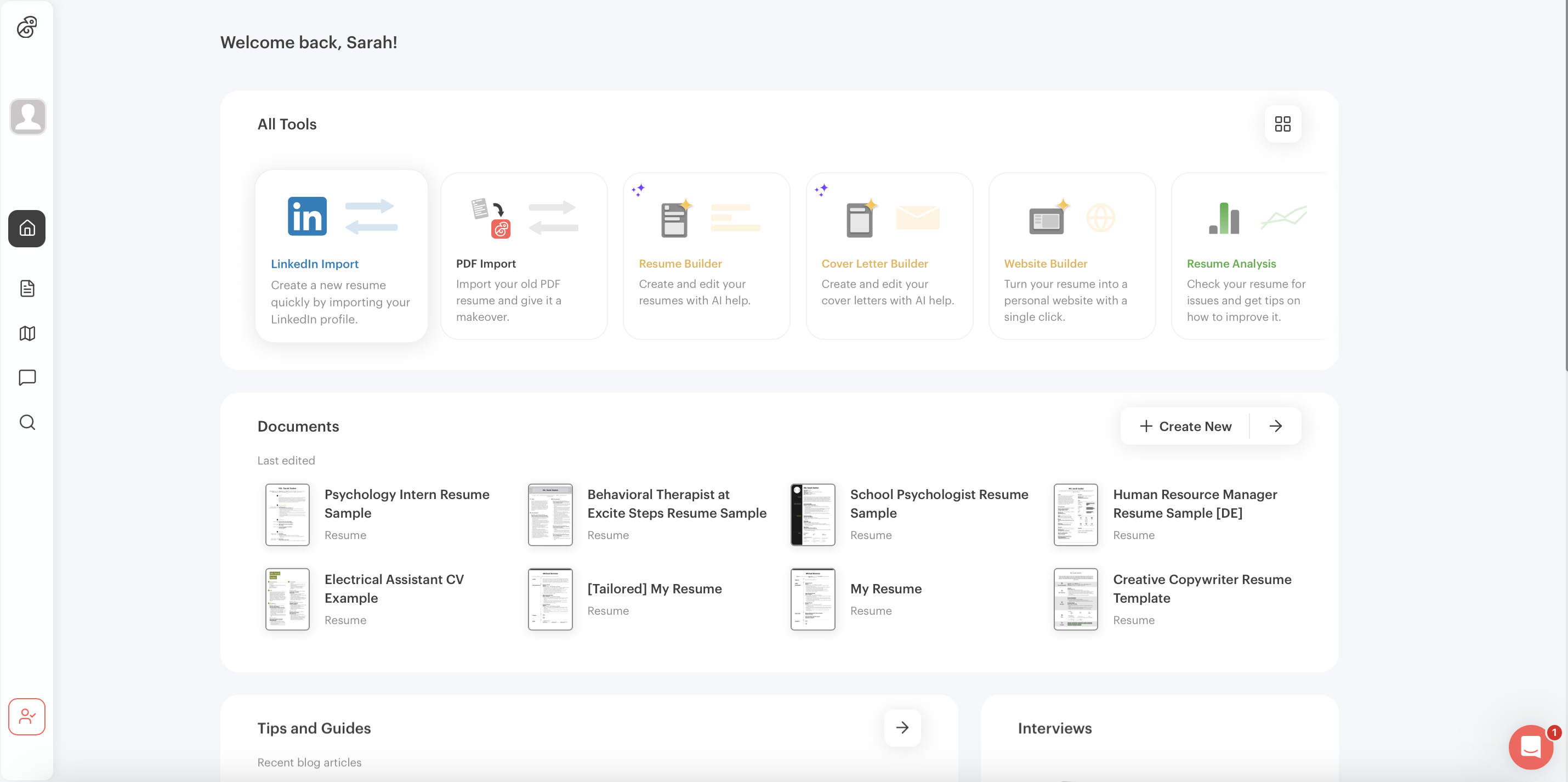Viewport: 1568px width, 782px height.
Task: Open the chat messages icon in sidebar
Action: pyautogui.click(x=27, y=378)
